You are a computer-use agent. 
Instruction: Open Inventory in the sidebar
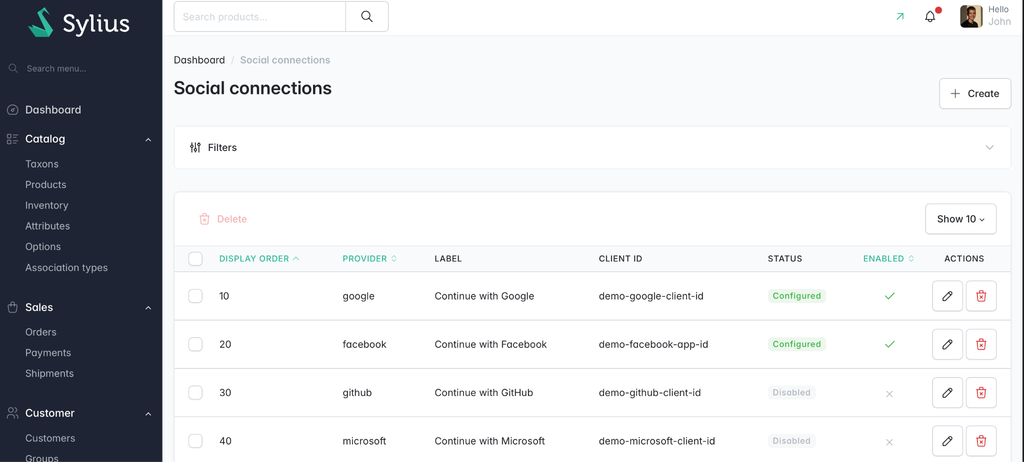[x=47, y=205]
